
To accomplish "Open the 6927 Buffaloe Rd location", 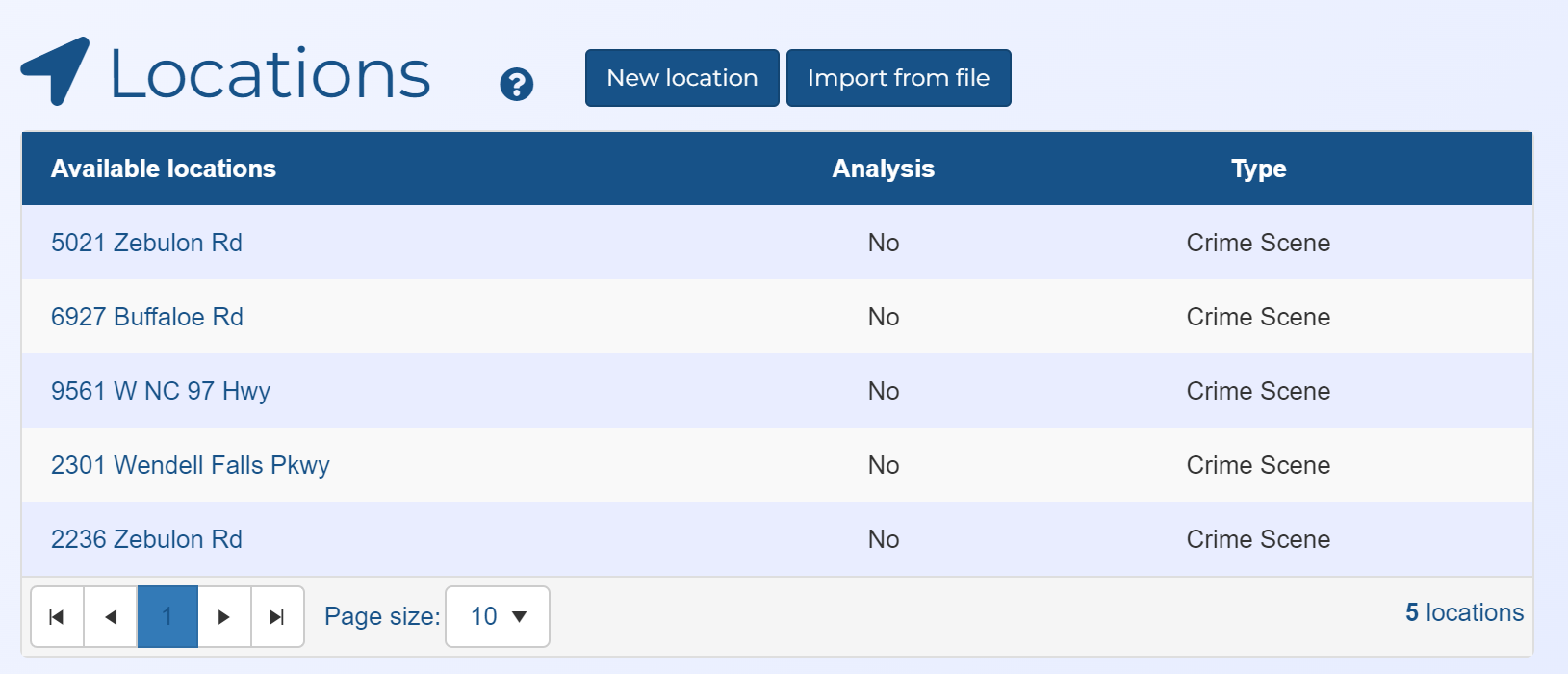I will coord(146,317).
